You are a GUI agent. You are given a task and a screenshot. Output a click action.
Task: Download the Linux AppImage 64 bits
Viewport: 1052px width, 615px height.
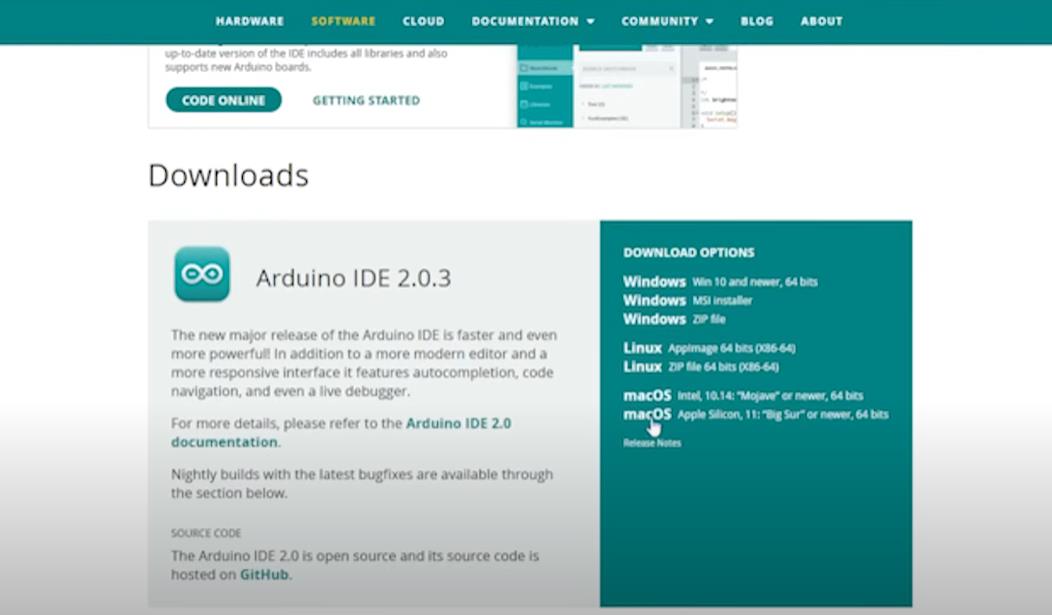(709, 348)
